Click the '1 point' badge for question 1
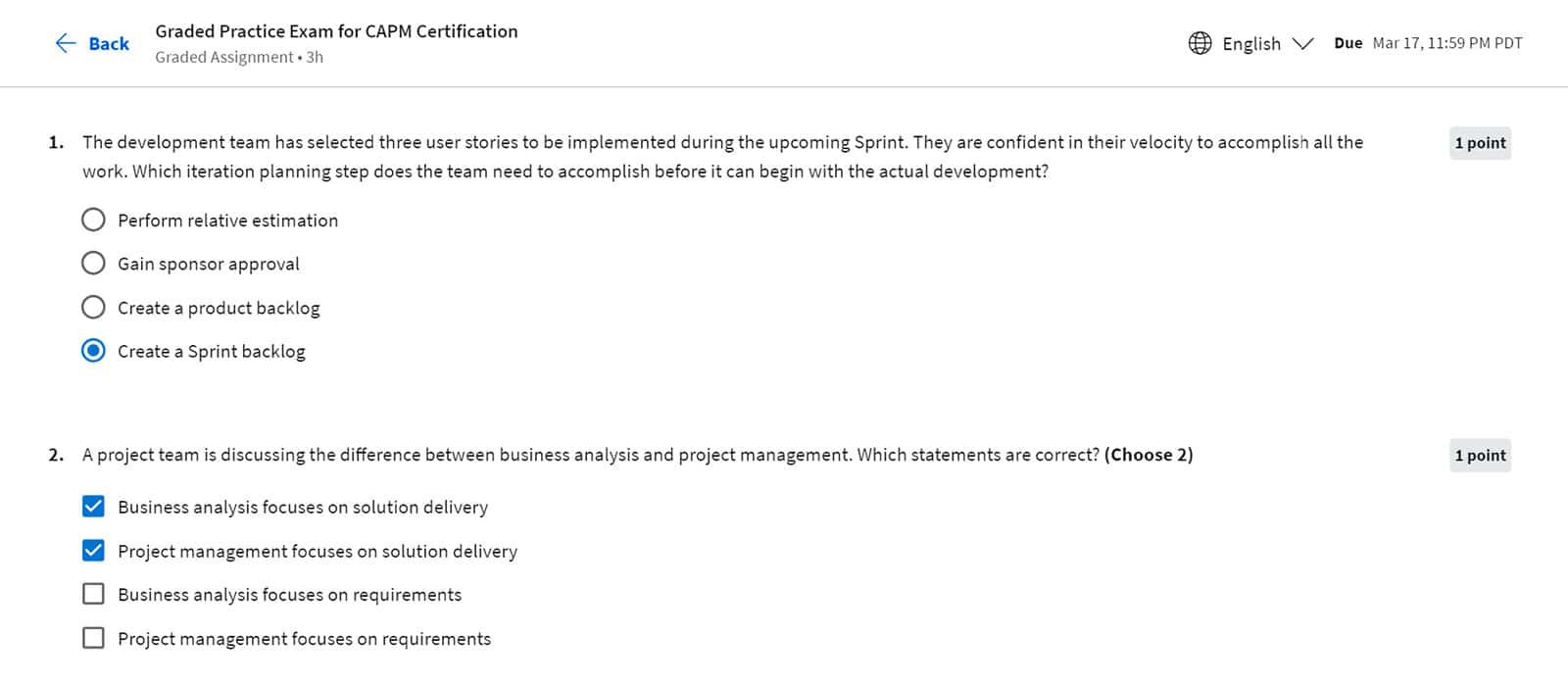Viewport: 1568px width, 685px height. point(1480,143)
